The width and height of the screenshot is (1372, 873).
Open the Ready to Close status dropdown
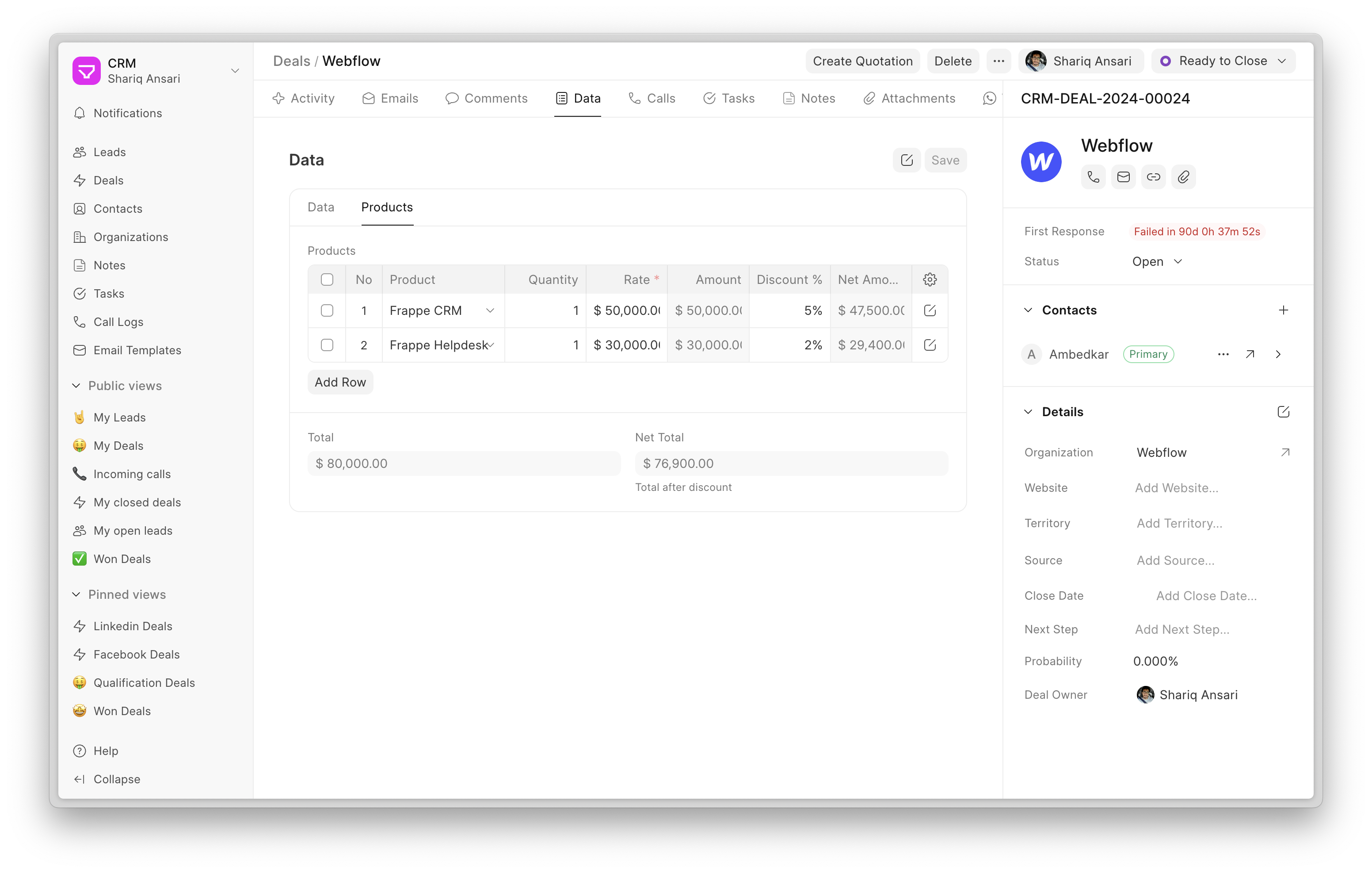point(1223,61)
